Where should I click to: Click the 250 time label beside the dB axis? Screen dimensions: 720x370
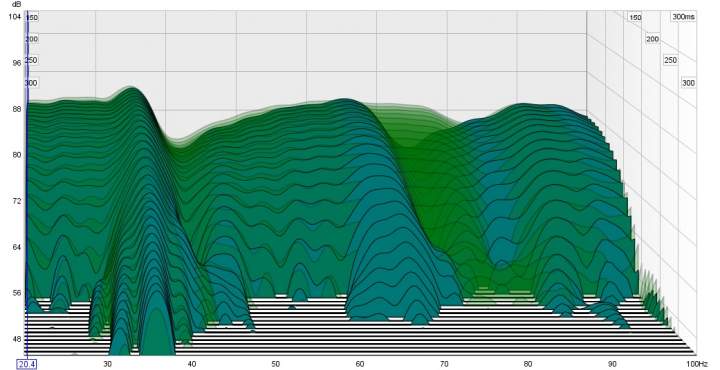coord(31,60)
